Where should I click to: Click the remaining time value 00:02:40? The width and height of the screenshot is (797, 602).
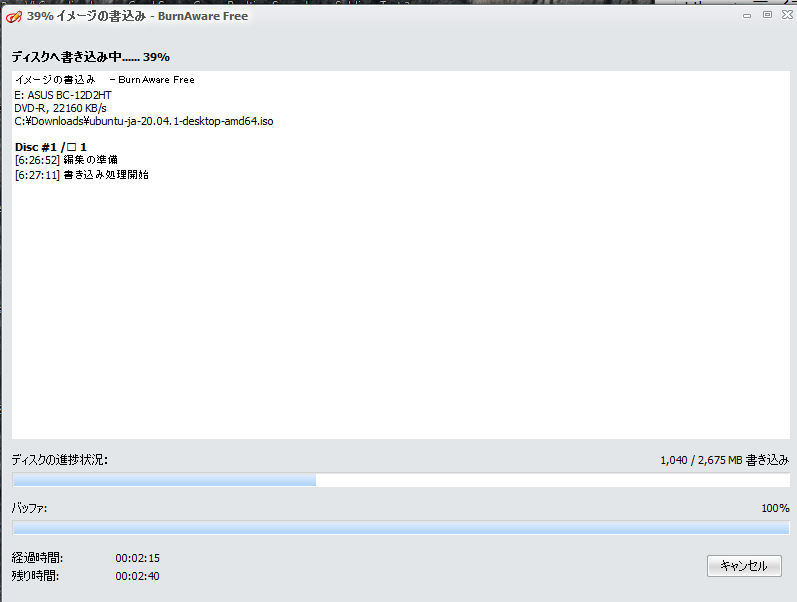(x=137, y=576)
